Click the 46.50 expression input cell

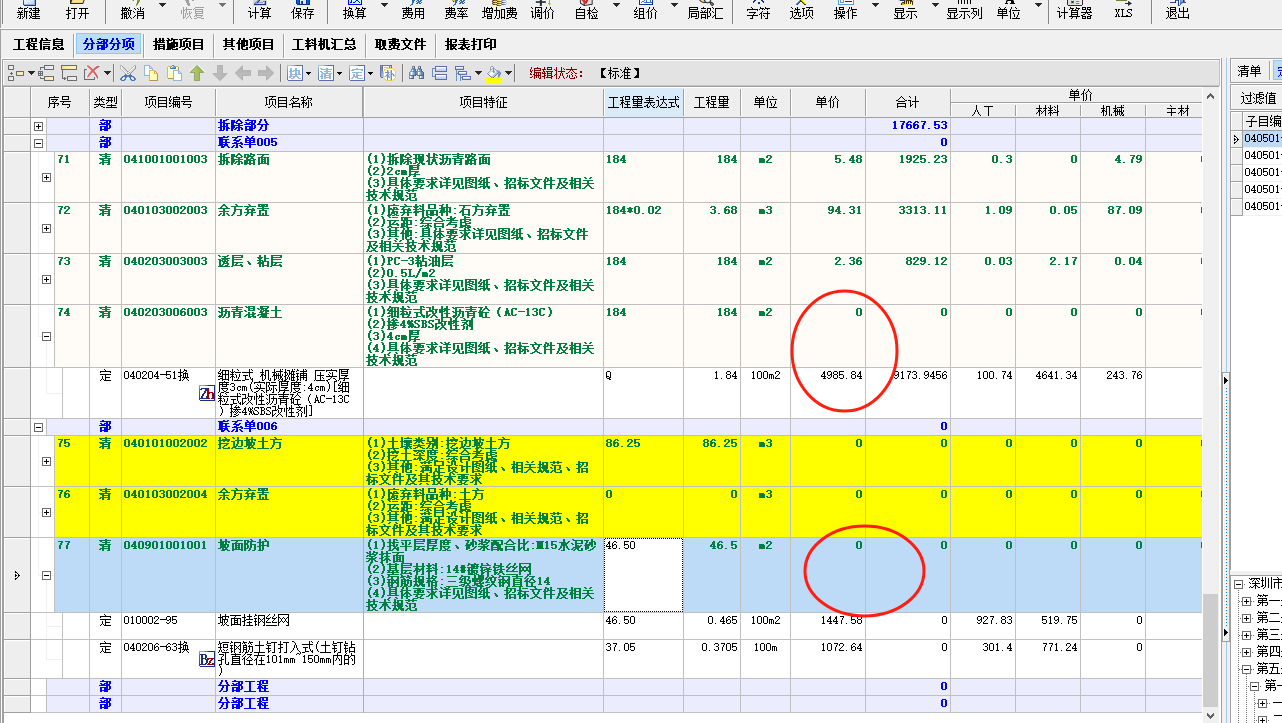click(x=643, y=575)
